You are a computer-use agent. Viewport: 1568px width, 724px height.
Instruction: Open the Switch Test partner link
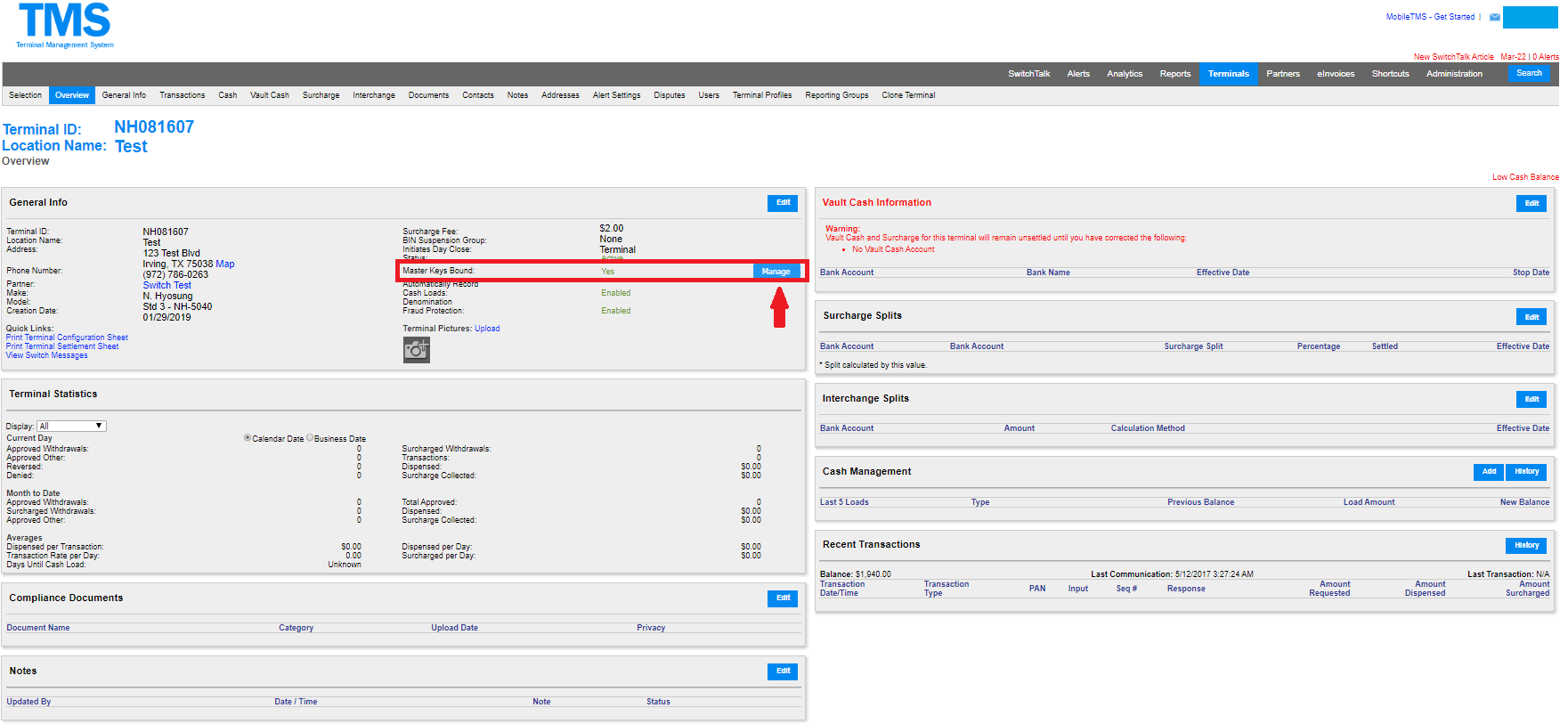click(x=167, y=286)
